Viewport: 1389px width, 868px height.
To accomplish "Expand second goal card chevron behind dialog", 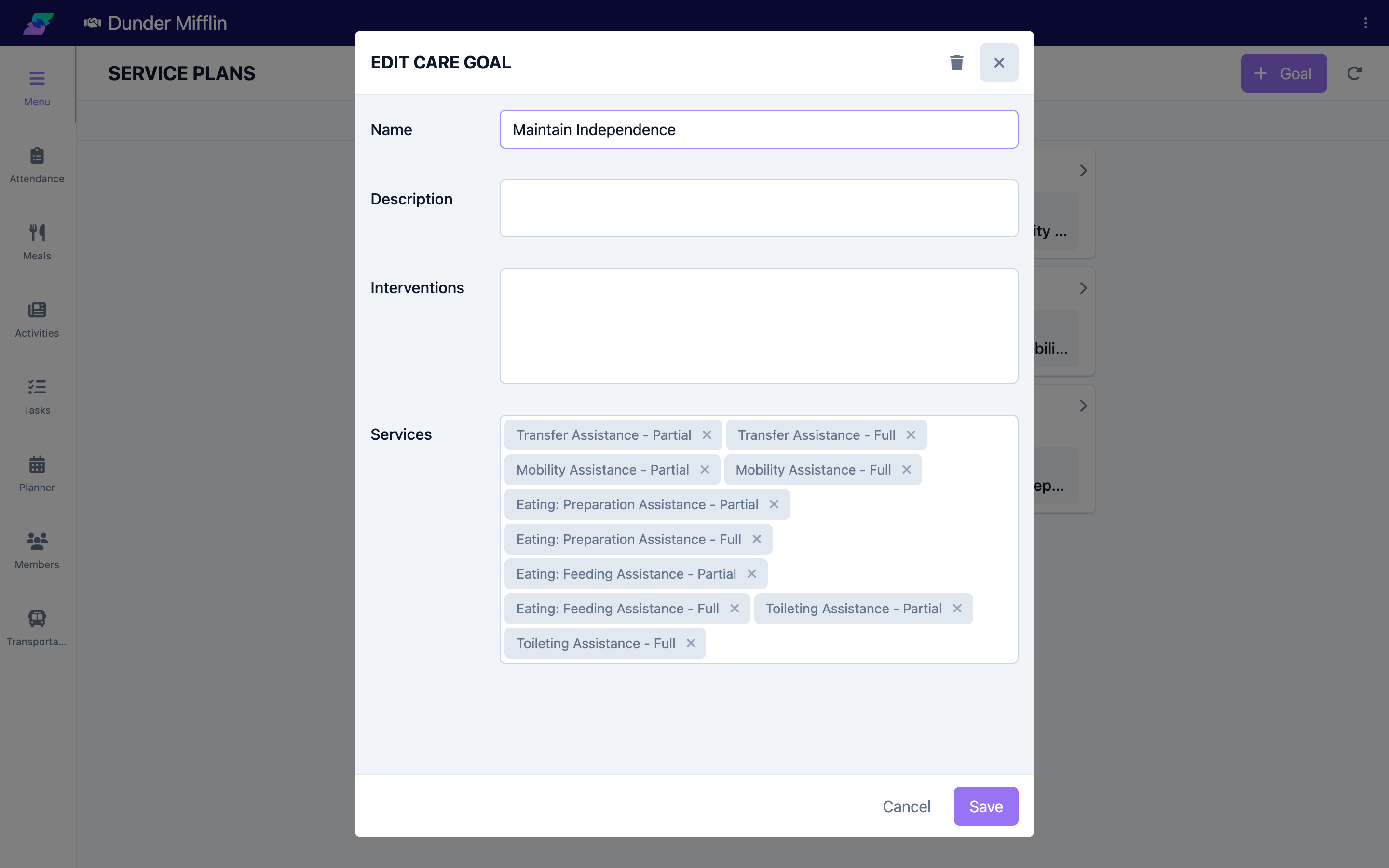I will coord(1083,288).
